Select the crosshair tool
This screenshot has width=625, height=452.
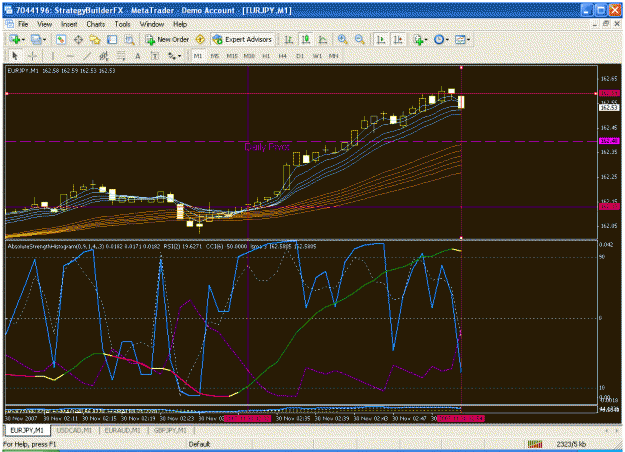pyautogui.click(x=33, y=56)
